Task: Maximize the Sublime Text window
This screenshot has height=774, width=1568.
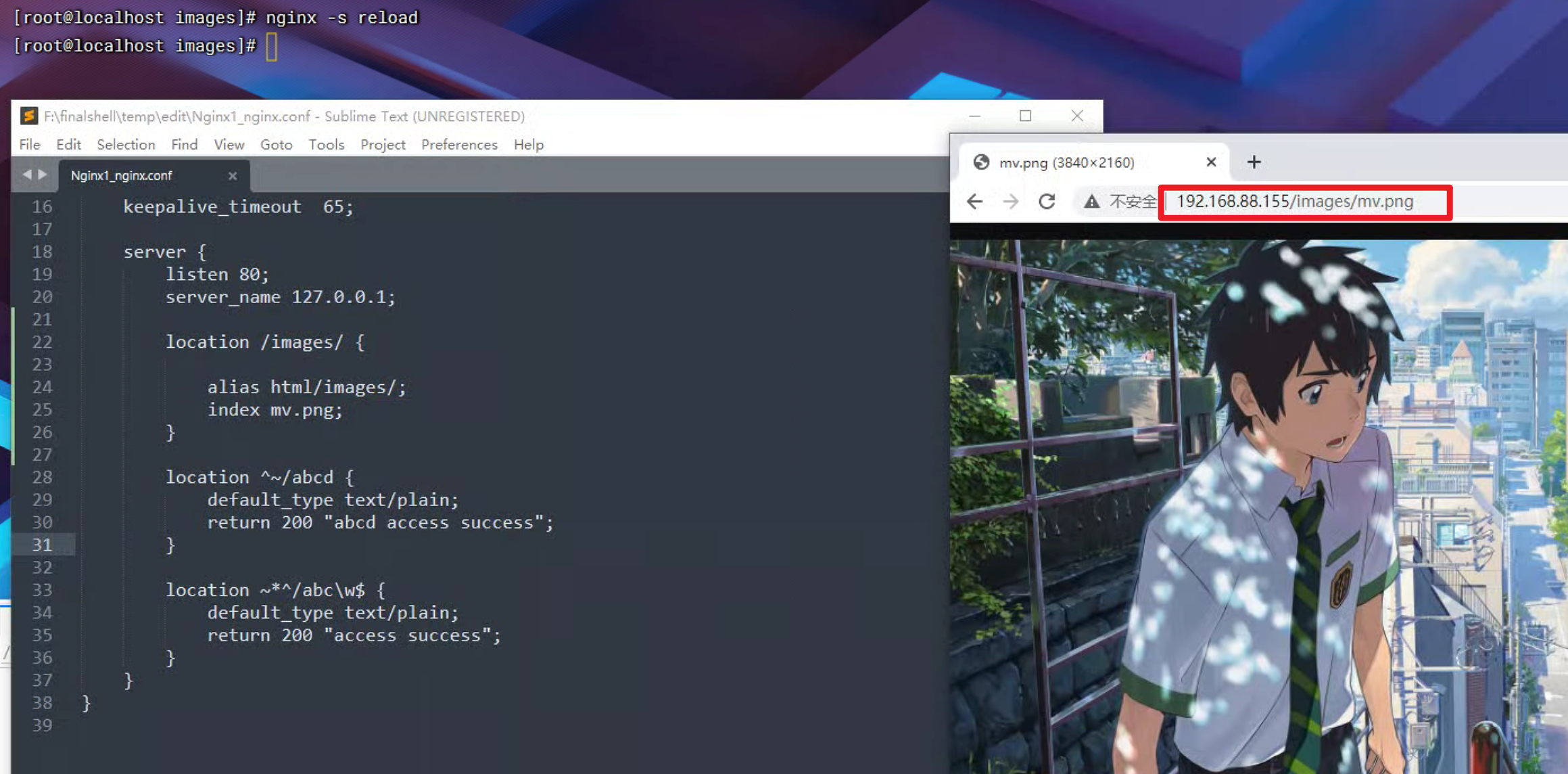Action: coord(1025,116)
